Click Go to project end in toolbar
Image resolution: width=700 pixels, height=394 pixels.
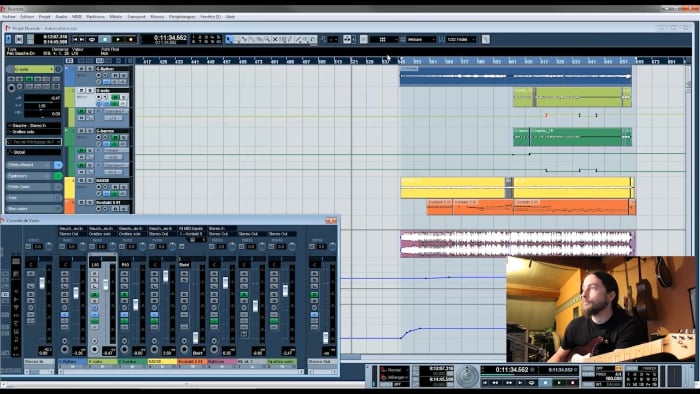click(82, 39)
